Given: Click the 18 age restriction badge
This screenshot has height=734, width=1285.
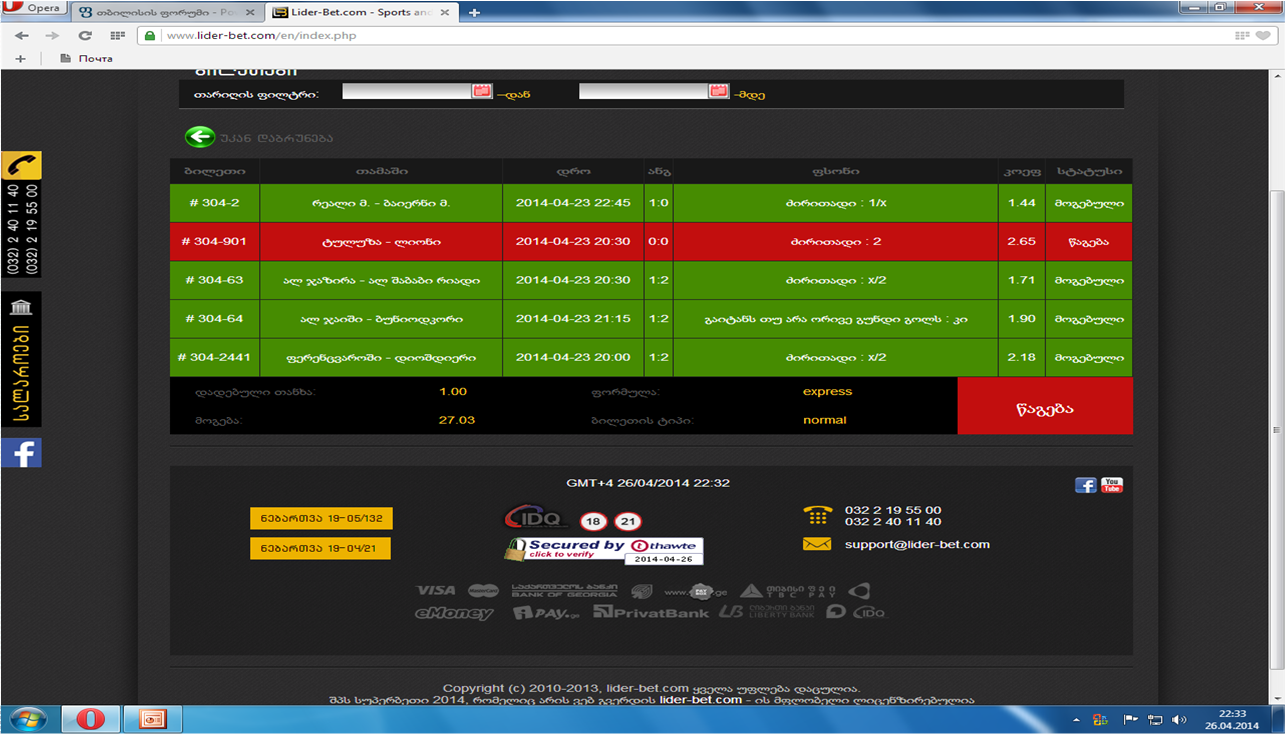Looking at the screenshot, I should (x=592, y=521).
